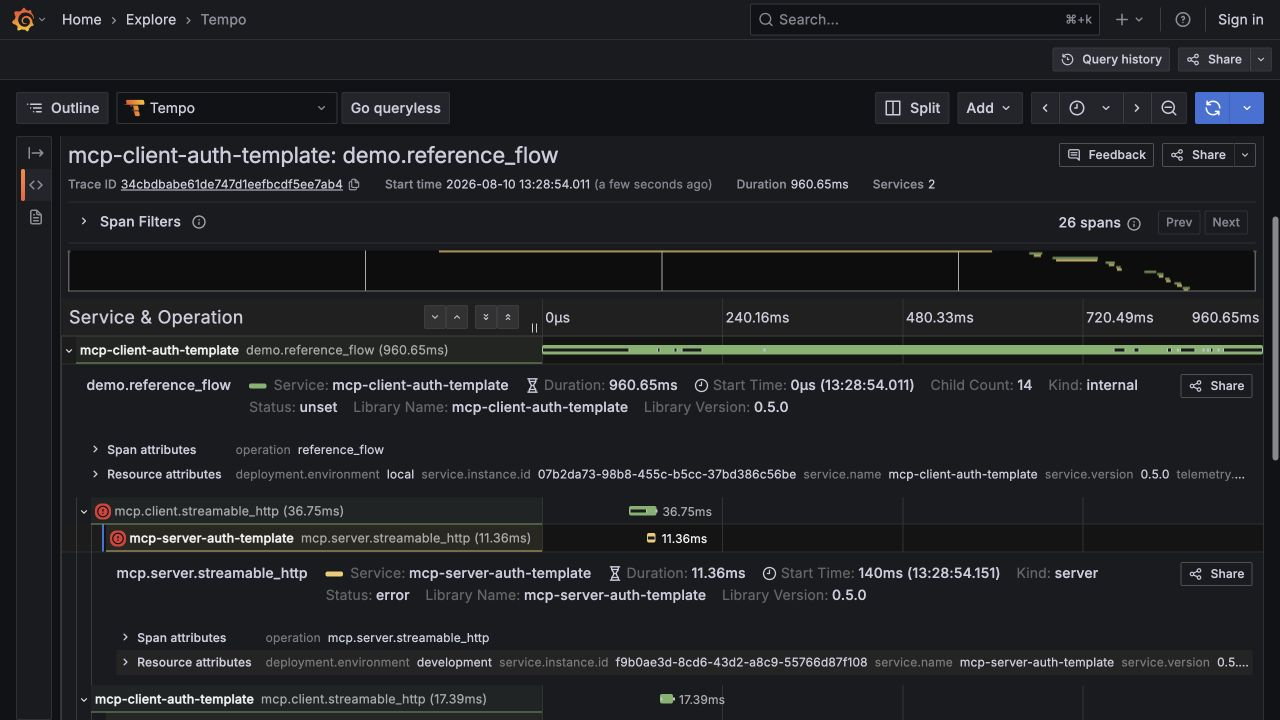Open trace Share dropdown arrow

click(1245, 155)
